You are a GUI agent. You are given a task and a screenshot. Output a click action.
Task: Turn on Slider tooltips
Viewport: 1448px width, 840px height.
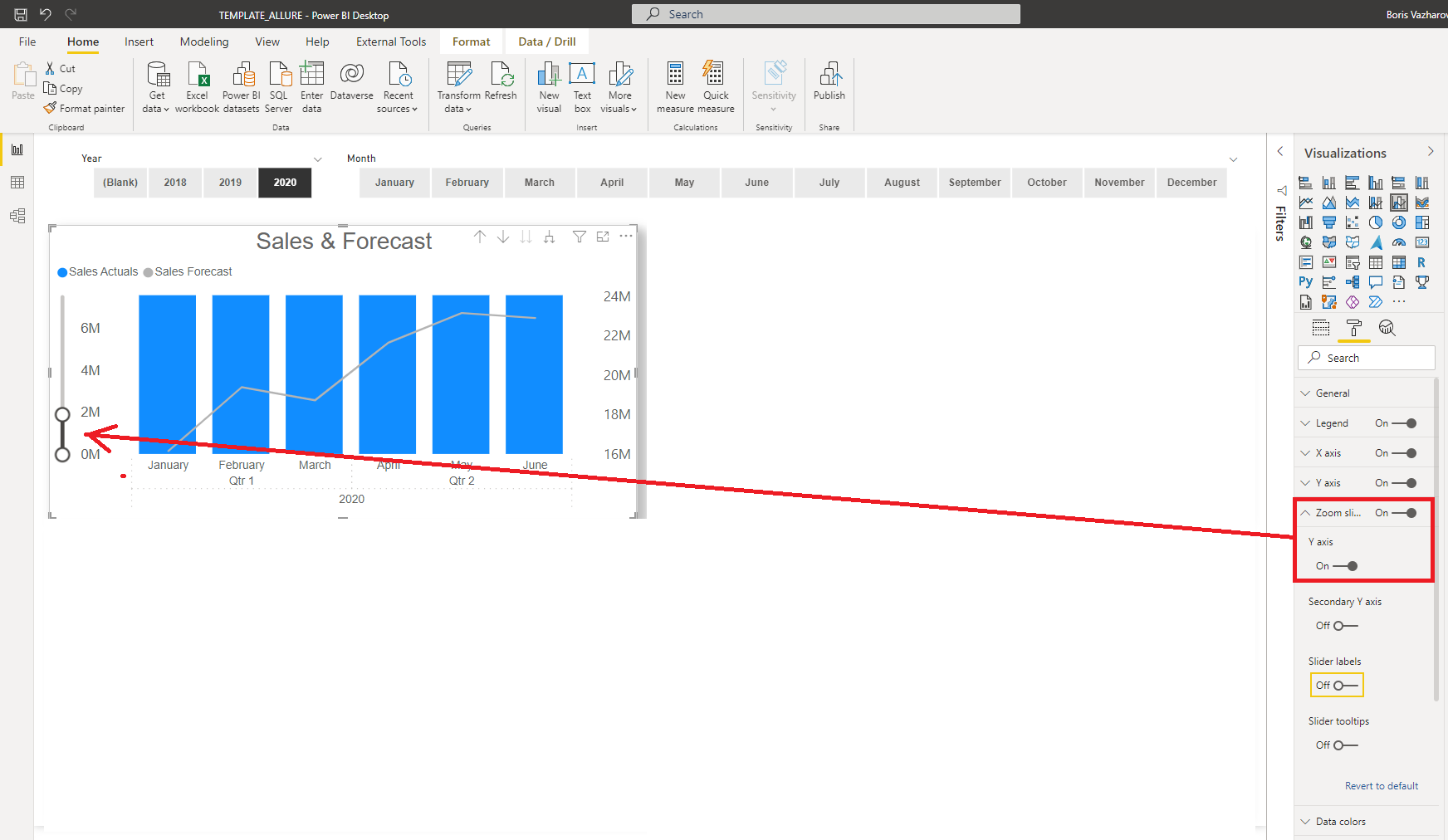tap(1346, 745)
